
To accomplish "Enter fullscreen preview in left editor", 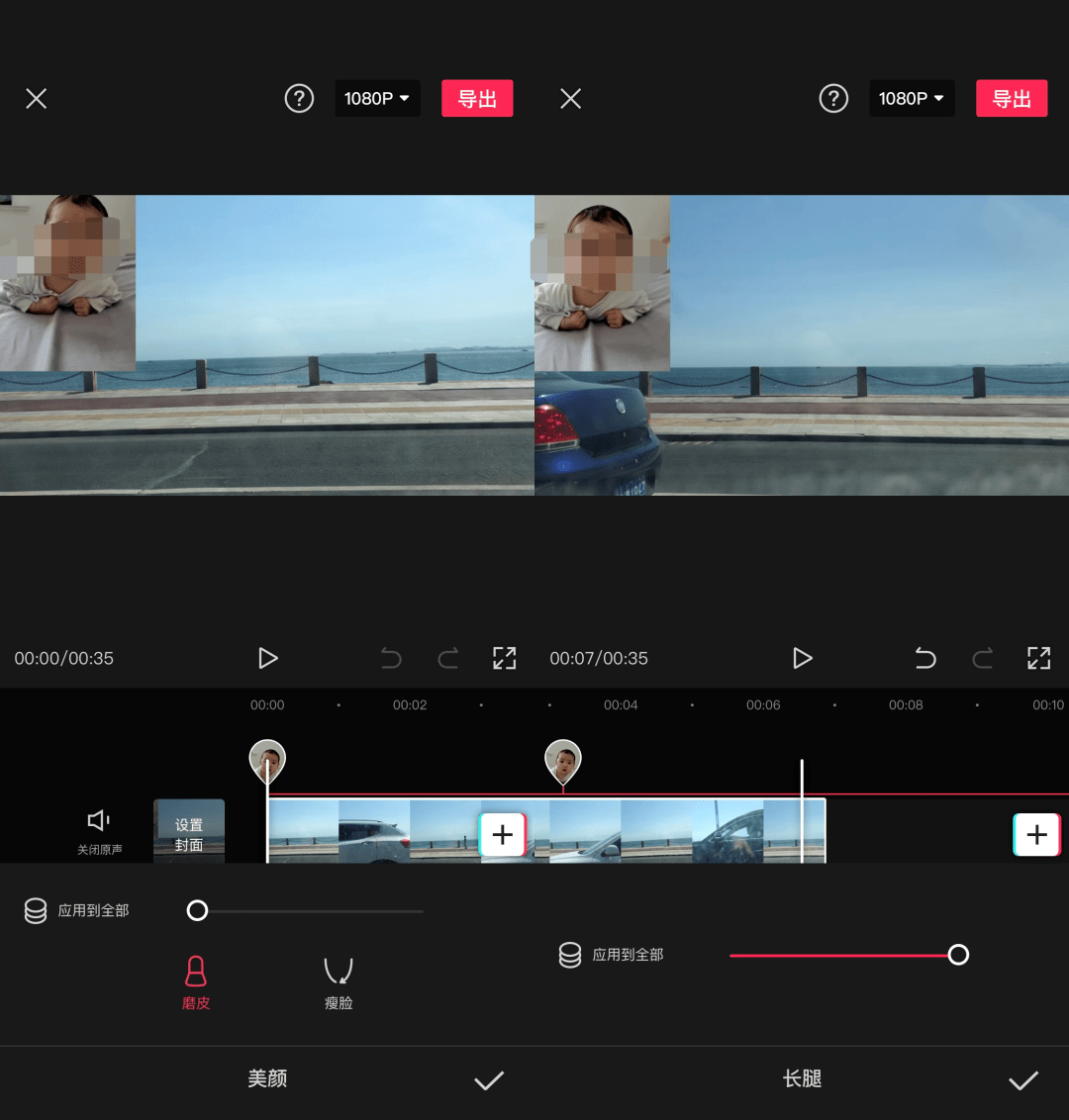I will pyautogui.click(x=505, y=658).
